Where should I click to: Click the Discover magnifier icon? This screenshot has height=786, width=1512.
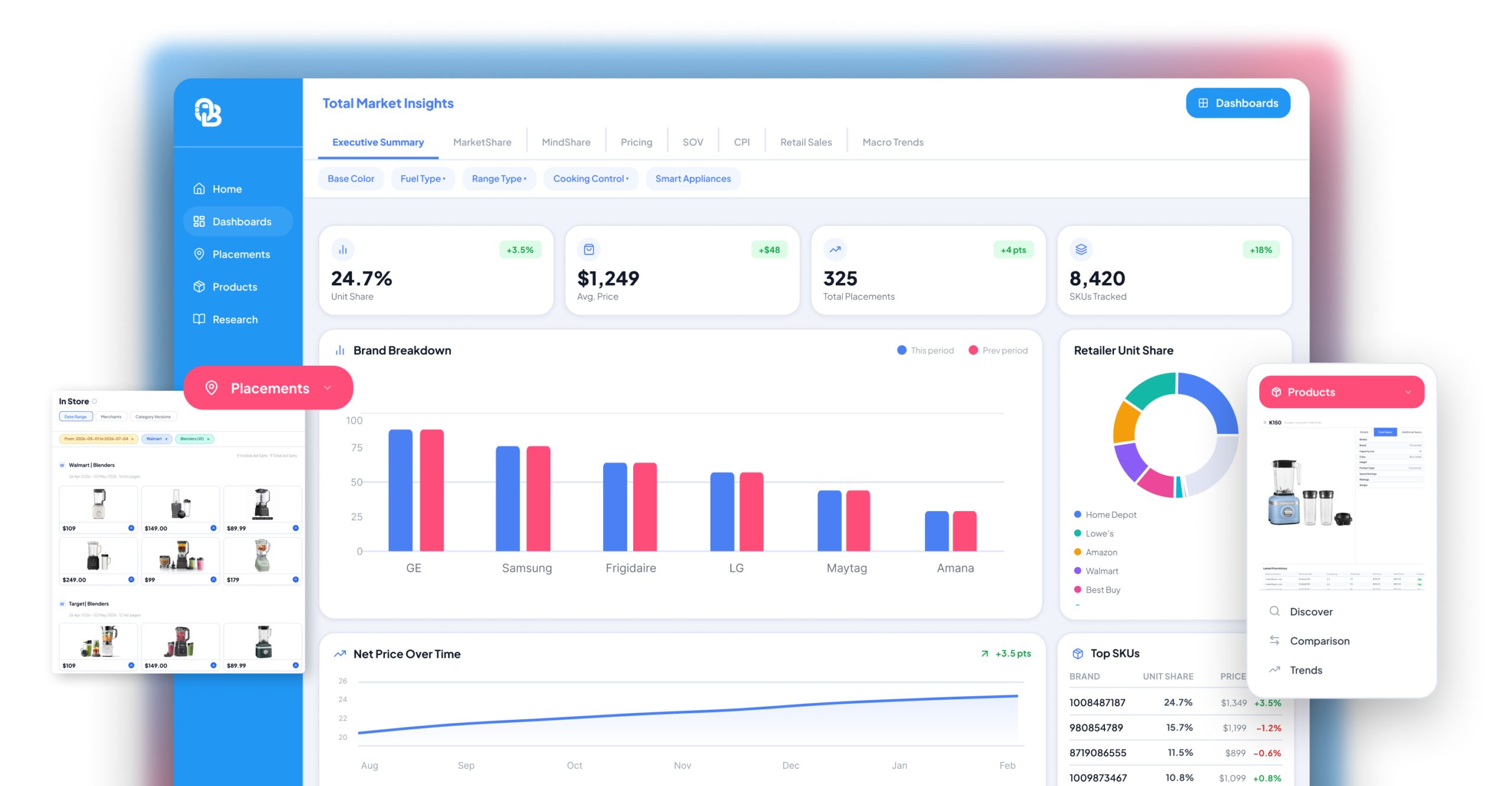pyautogui.click(x=1274, y=611)
